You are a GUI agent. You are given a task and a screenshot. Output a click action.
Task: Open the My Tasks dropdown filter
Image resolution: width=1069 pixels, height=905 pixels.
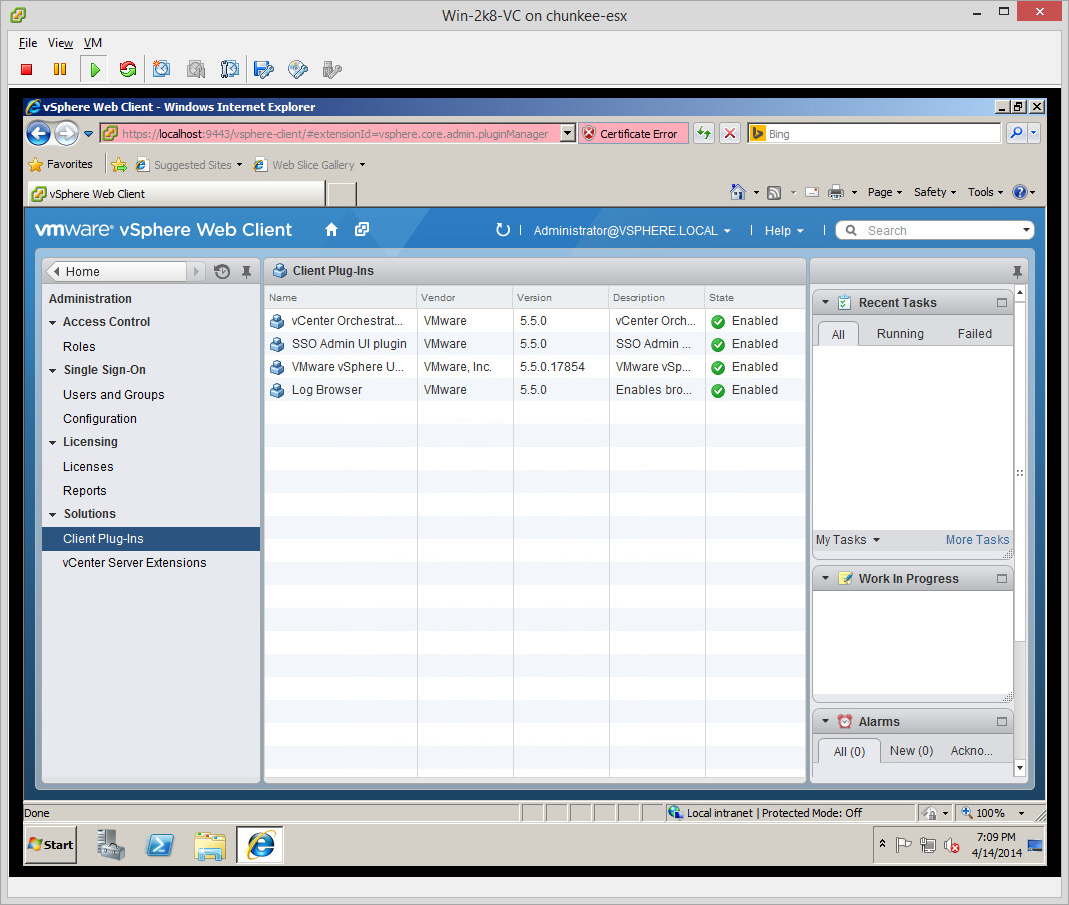[848, 540]
